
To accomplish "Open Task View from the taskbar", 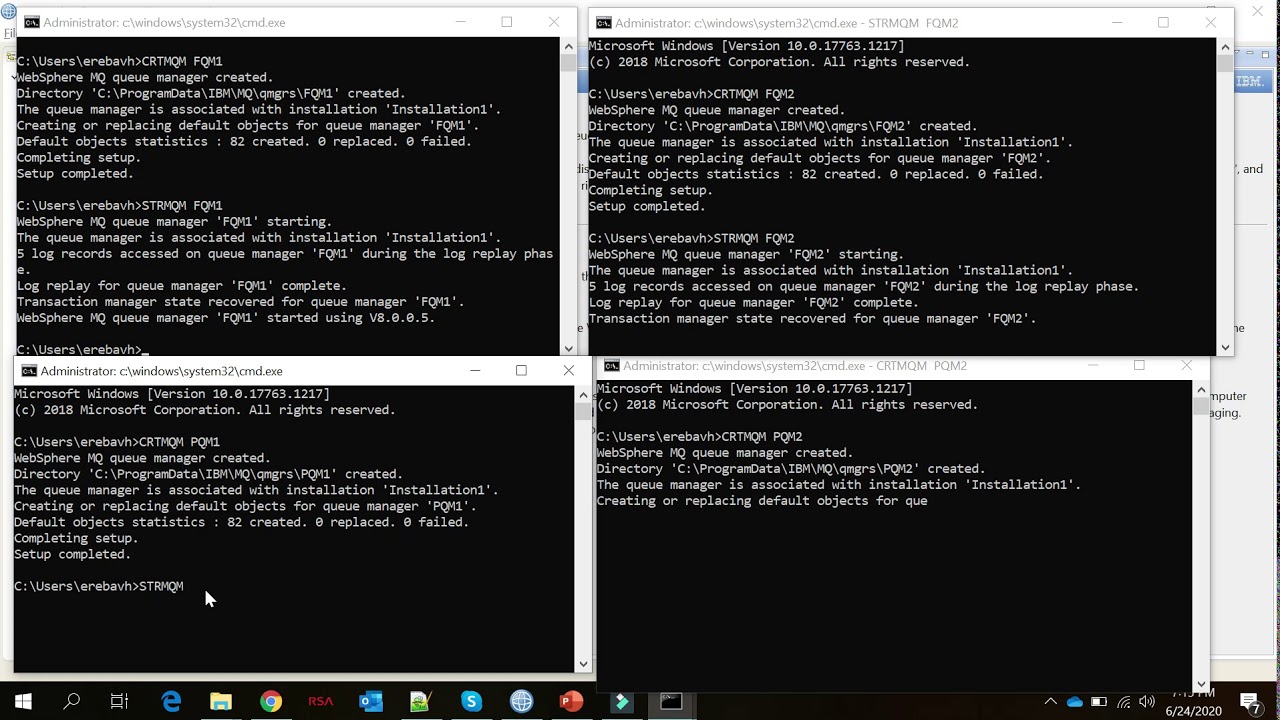I will pos(119,701).
